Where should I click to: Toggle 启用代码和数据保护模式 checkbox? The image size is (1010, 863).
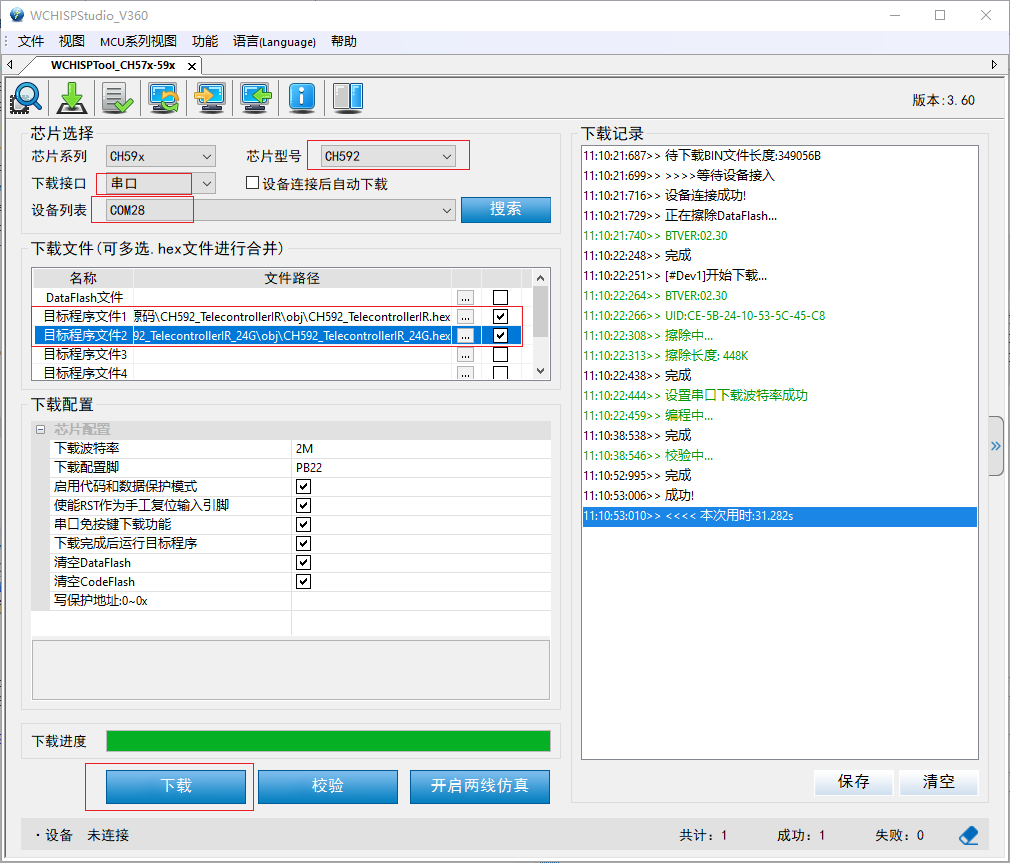tap(303, 486)
